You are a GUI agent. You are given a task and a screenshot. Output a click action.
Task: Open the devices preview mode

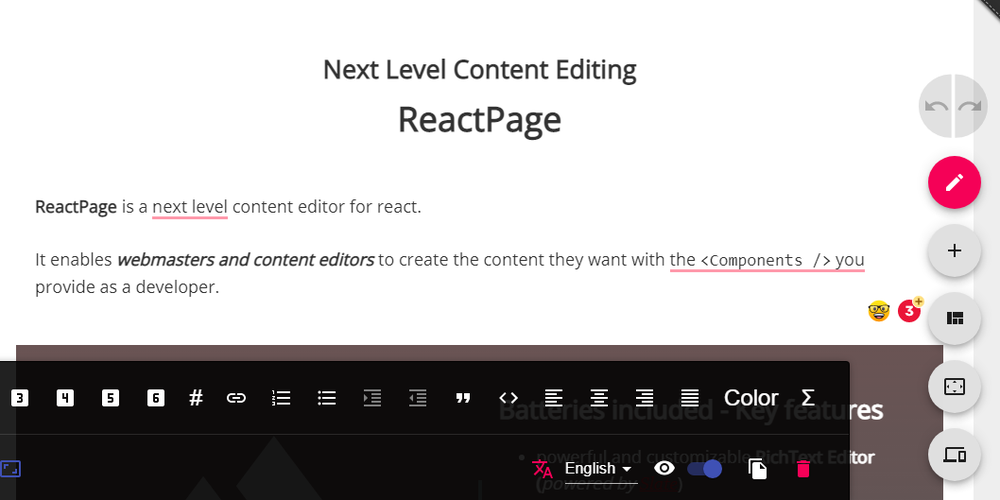[x=954, y=455]
